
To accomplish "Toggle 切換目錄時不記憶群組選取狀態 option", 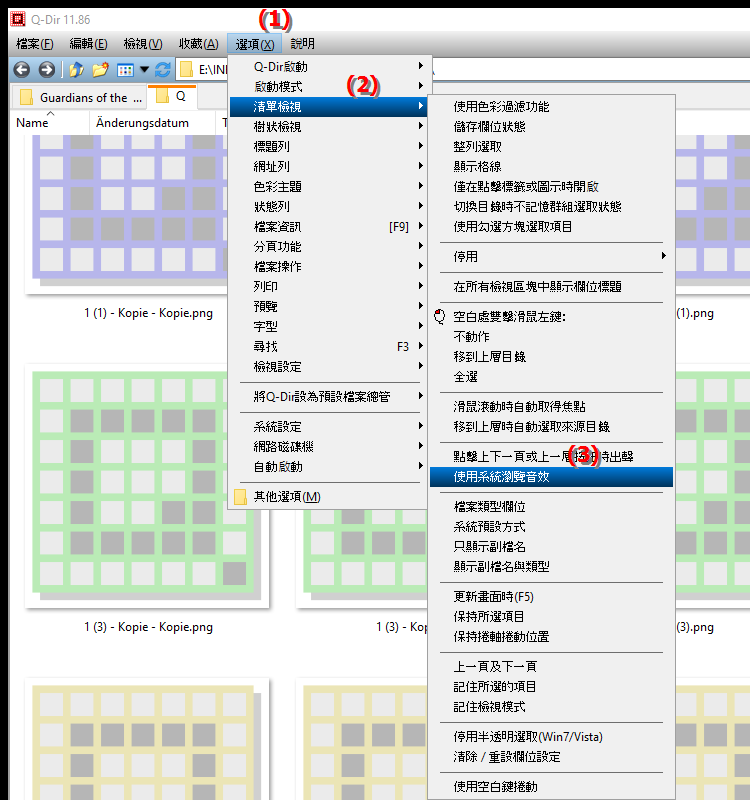I will point(552,206).
